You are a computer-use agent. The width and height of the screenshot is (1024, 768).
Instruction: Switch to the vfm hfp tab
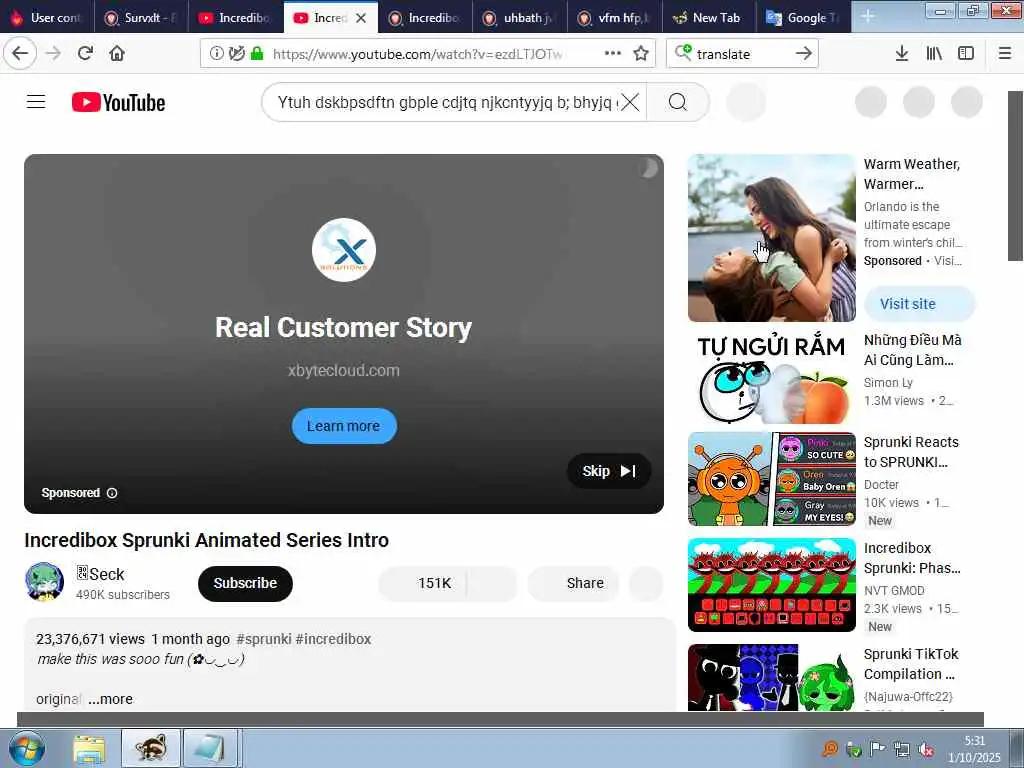coord(615,18)
